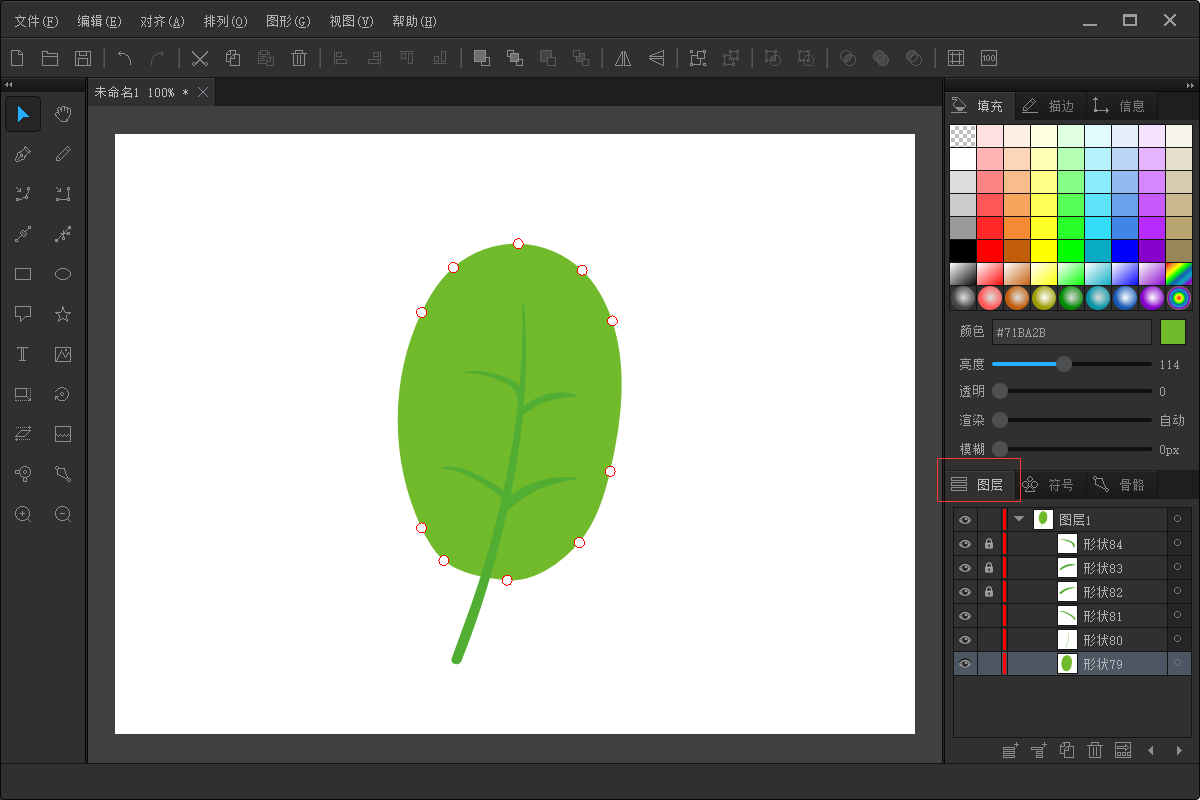Choose the Star shape tool
Screen dimensions: 1200x800
[63, 314]
